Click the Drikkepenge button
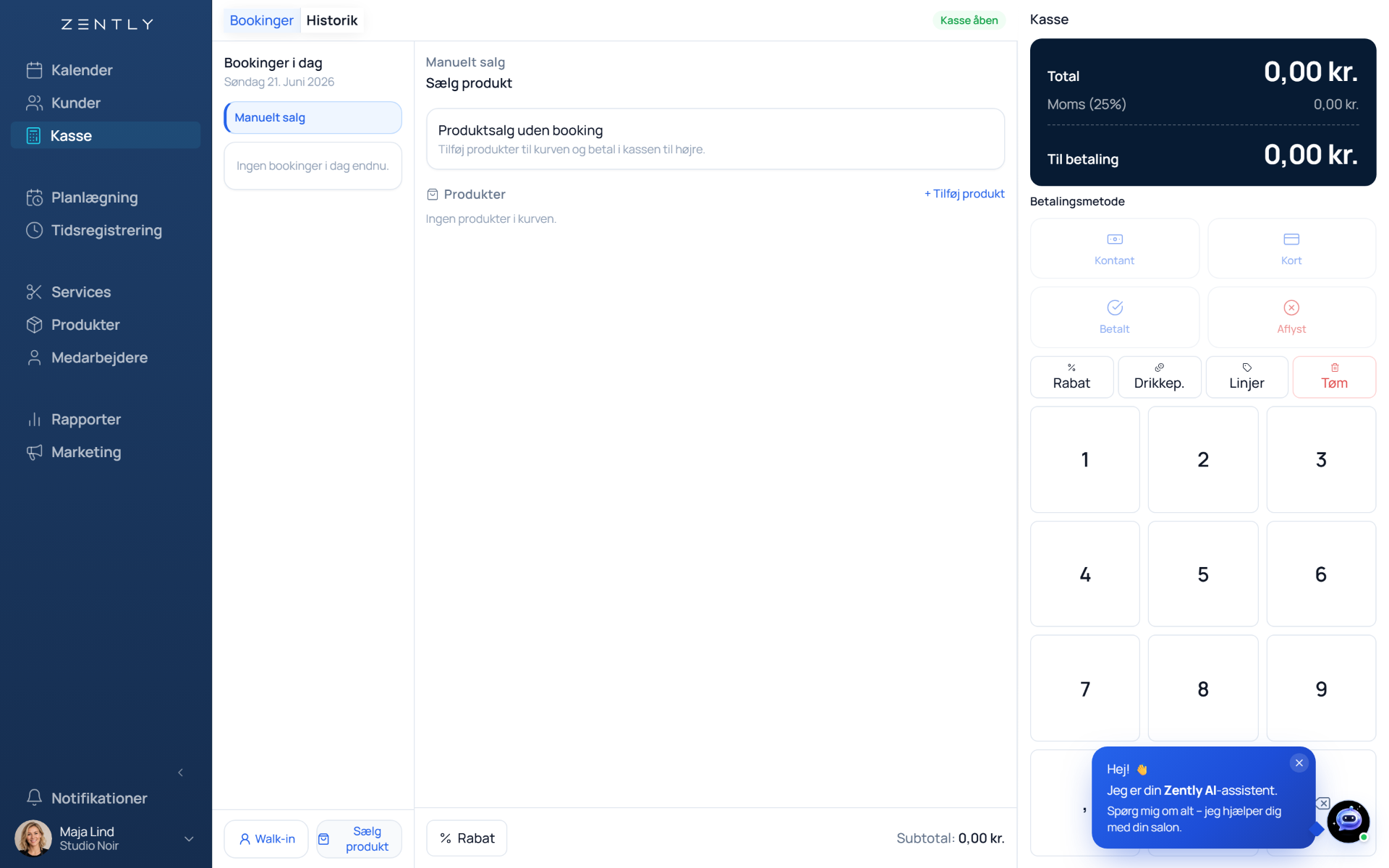This screenshot has width=1389, height=868. (1159, 377)
